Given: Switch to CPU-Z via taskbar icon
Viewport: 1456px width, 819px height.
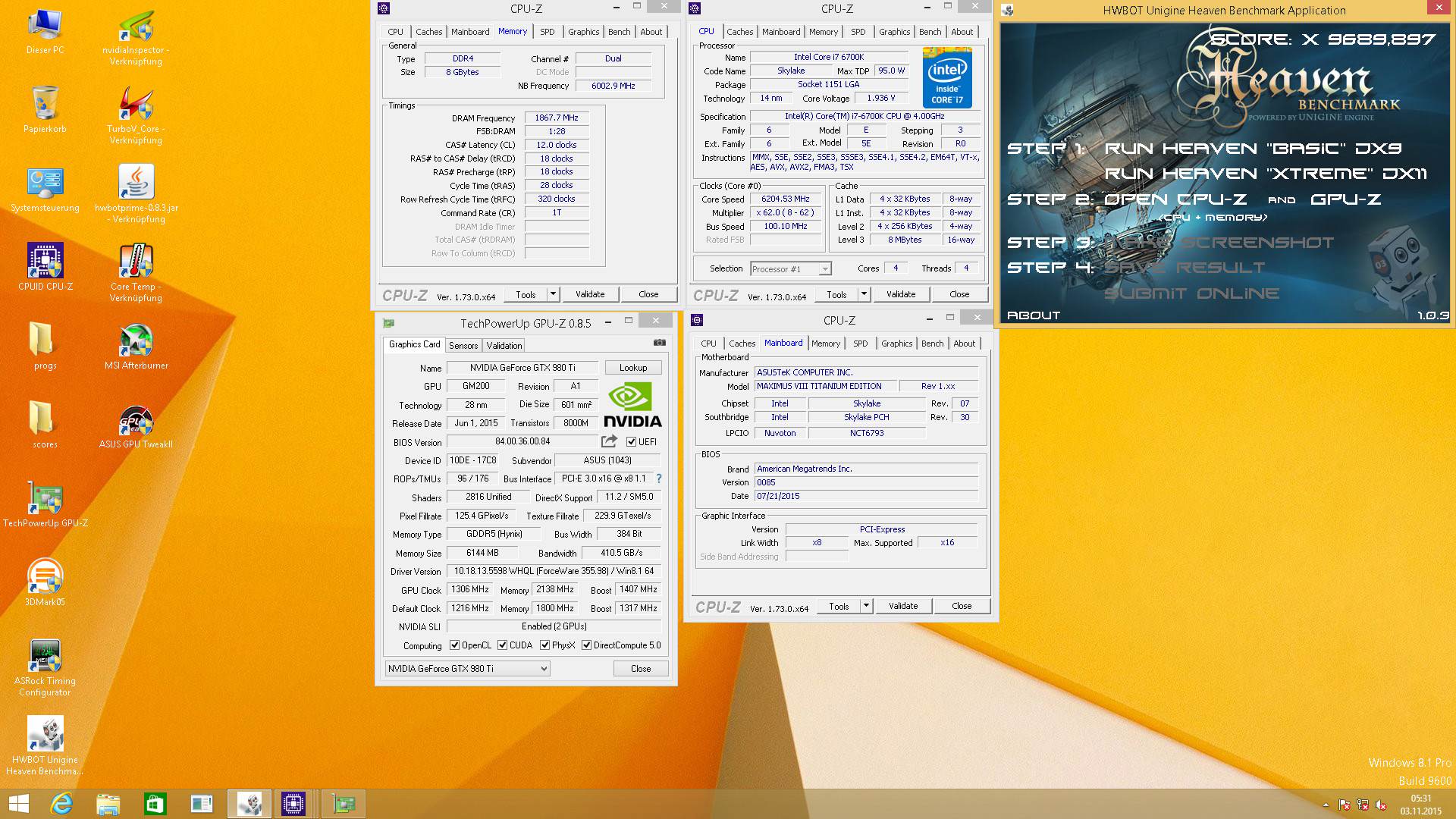Looking at the screenshot, I should (x=293, y=804).
